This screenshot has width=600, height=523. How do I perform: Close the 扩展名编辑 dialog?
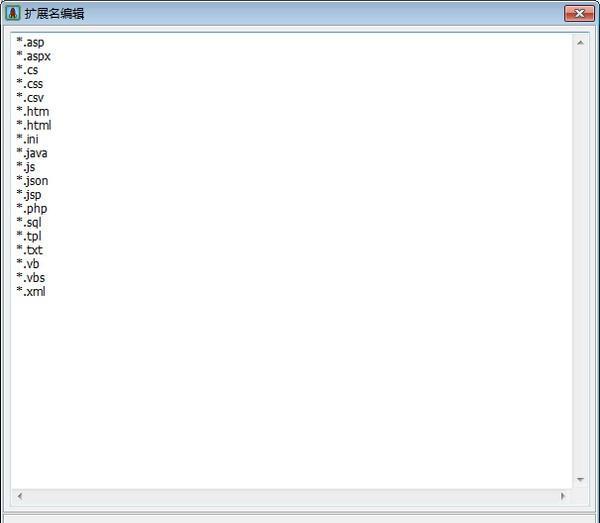579,14
